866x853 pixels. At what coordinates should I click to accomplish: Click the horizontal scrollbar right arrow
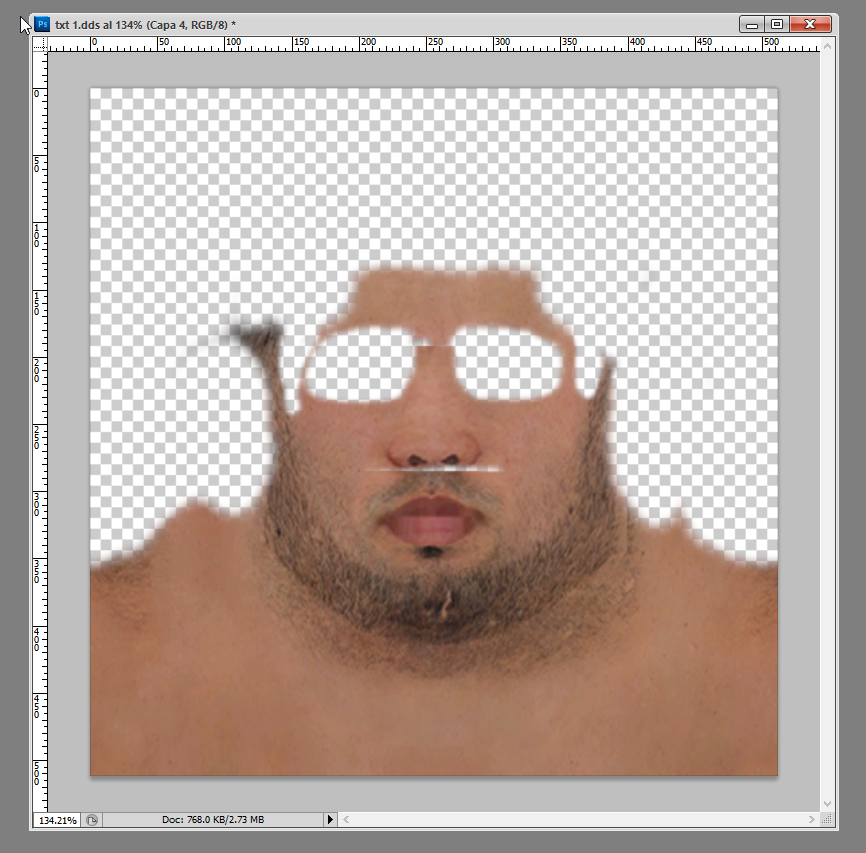click(811, 820)
